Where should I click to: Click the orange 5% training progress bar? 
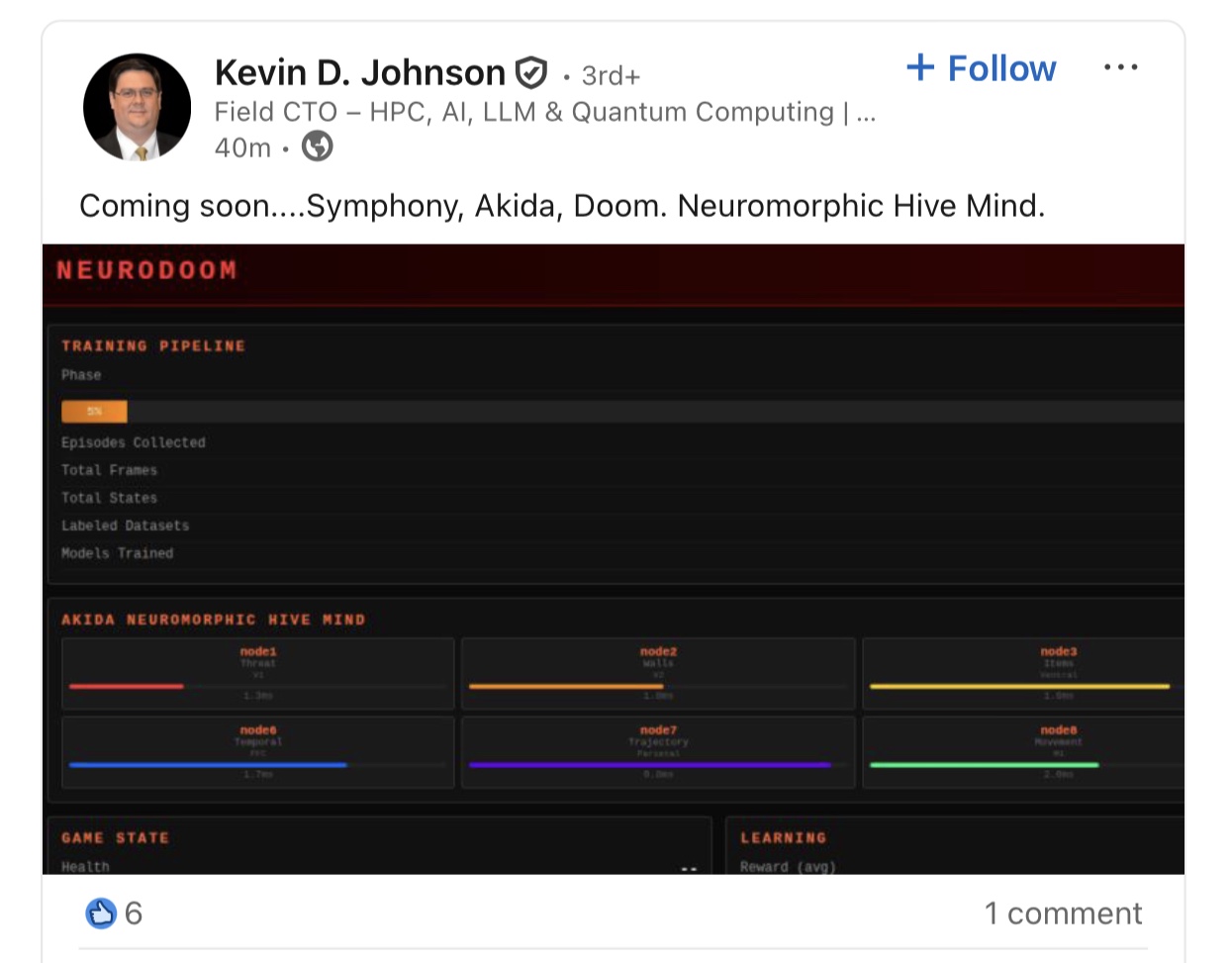[x=94, y=411]
